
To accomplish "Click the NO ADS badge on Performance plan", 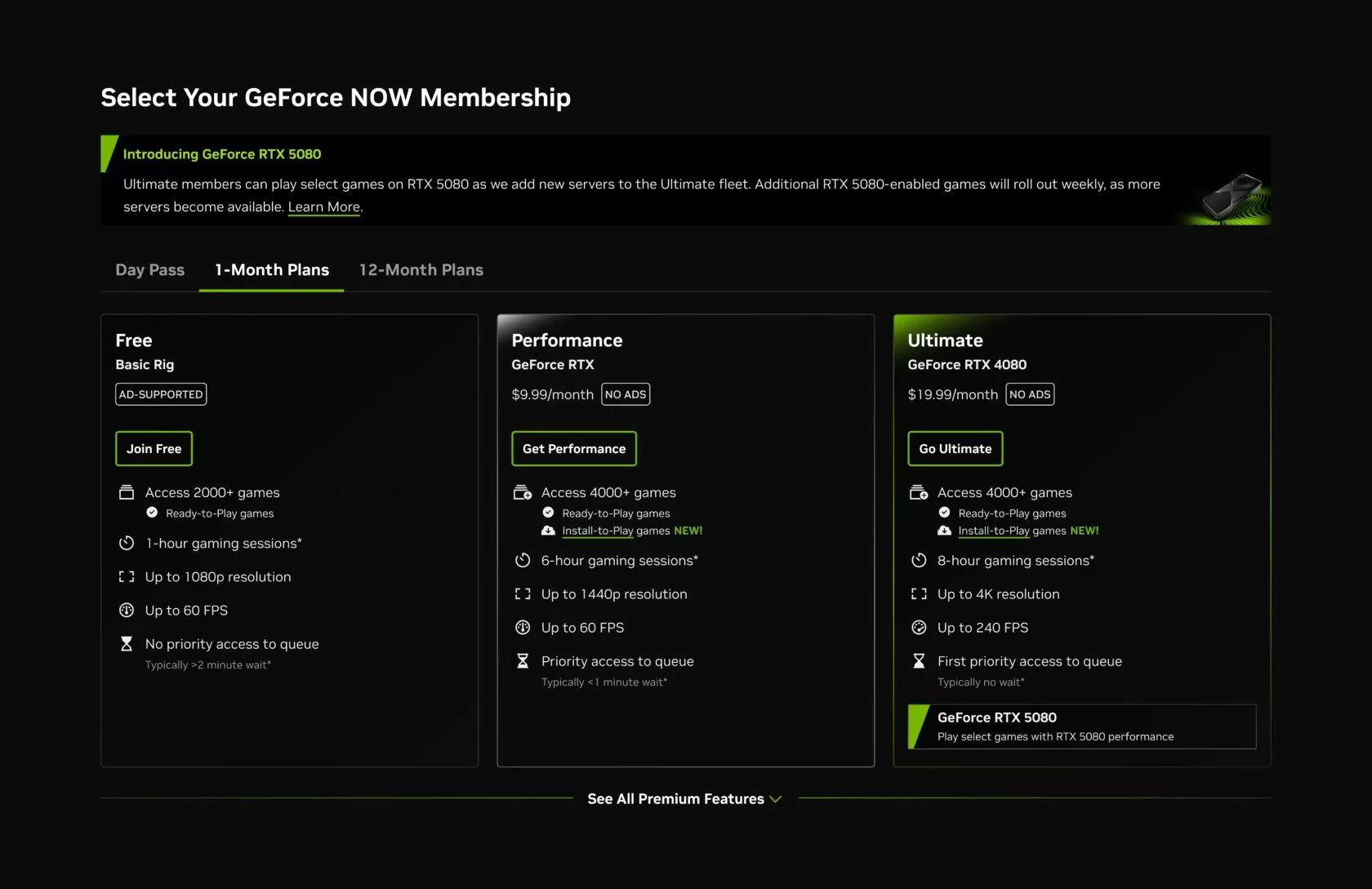I will [x=626, y=394].
